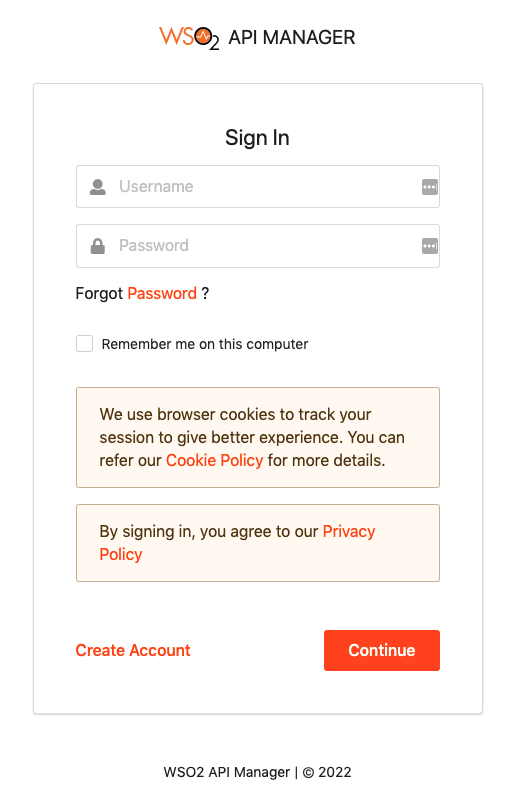
Task: Click the browser cookies notice box
Action: coord(258,438)
